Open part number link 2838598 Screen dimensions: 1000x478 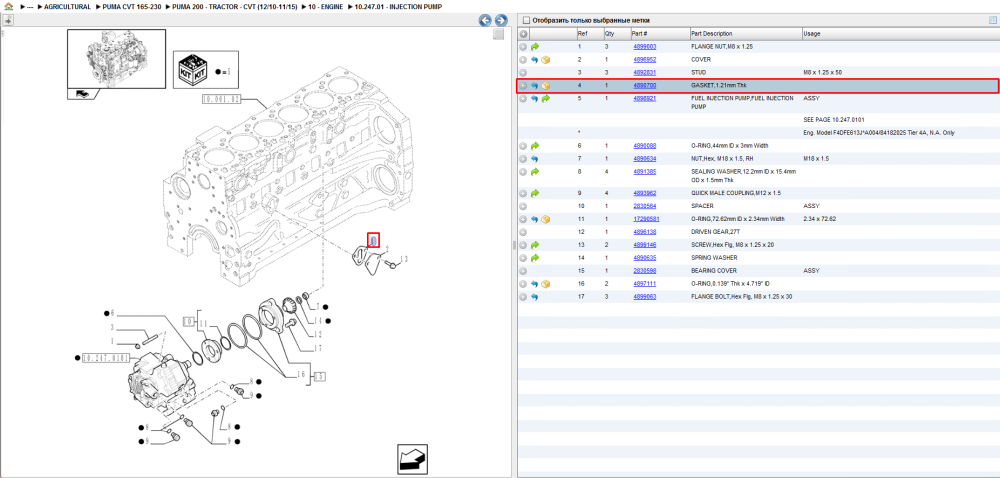(644, 270)
